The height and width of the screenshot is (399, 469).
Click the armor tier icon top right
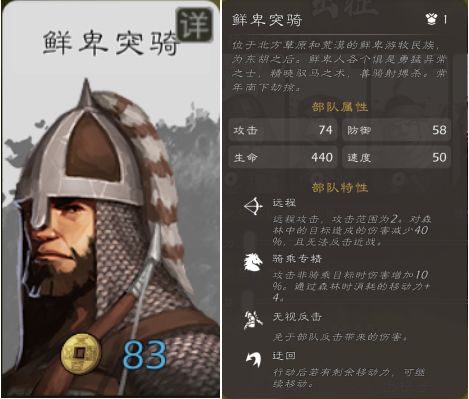[x=431, y=19]
